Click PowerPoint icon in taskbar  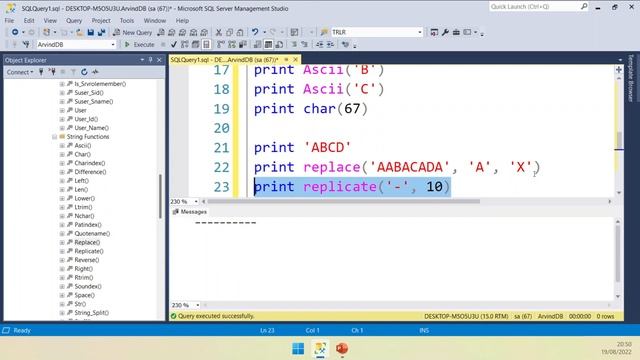click(x=342, y=349)
